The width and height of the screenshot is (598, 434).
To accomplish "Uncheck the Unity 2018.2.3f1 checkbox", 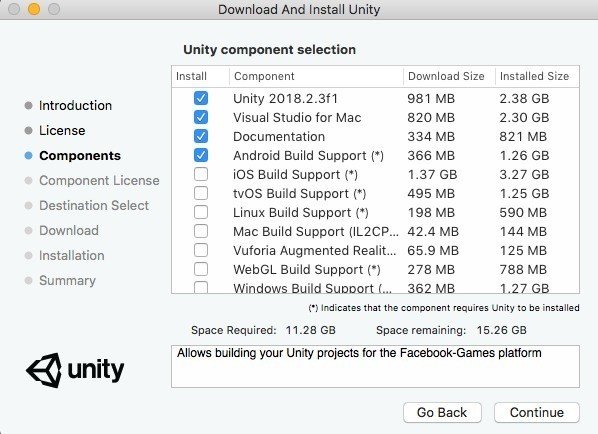I will (201, 98).
